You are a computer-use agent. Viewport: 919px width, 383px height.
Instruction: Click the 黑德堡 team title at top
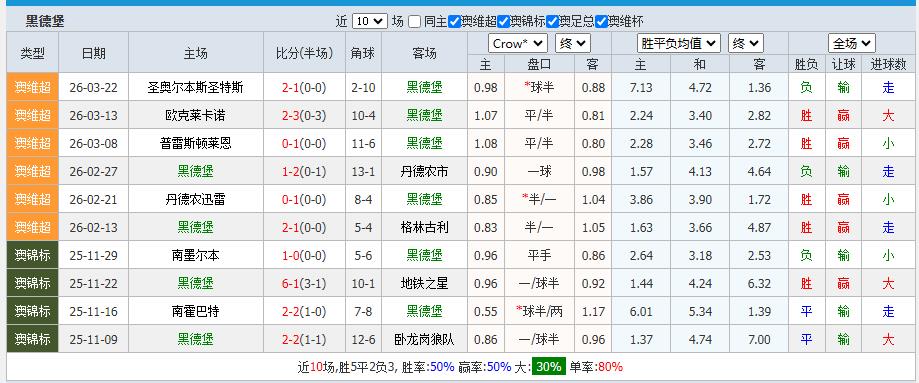(x=45, y=22)
